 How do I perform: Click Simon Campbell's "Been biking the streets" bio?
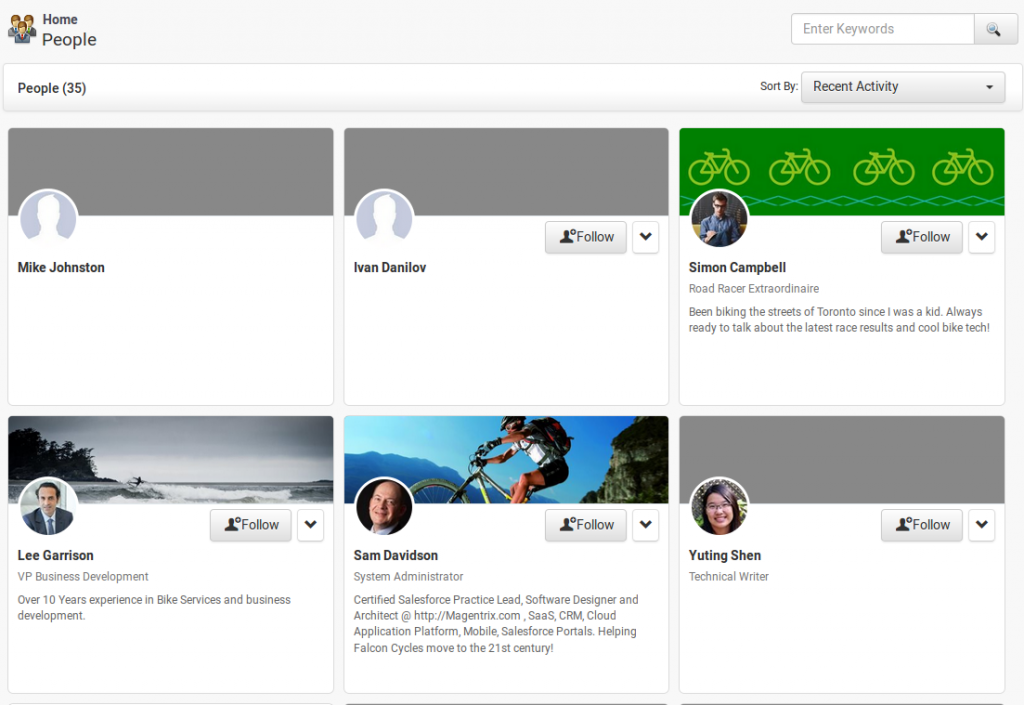pos(839,320)
